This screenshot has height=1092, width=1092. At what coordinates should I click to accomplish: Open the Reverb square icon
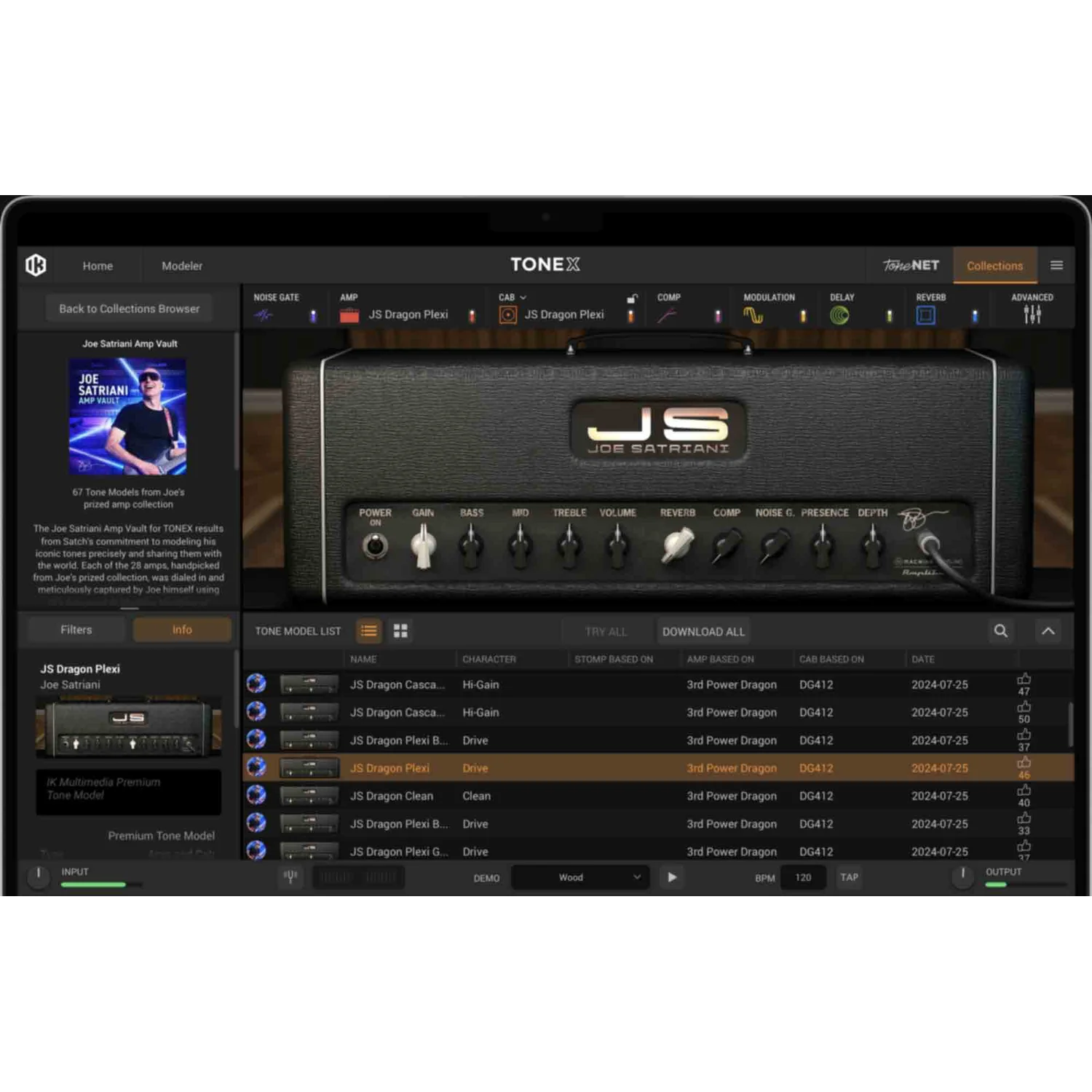[x=925, y=315]
